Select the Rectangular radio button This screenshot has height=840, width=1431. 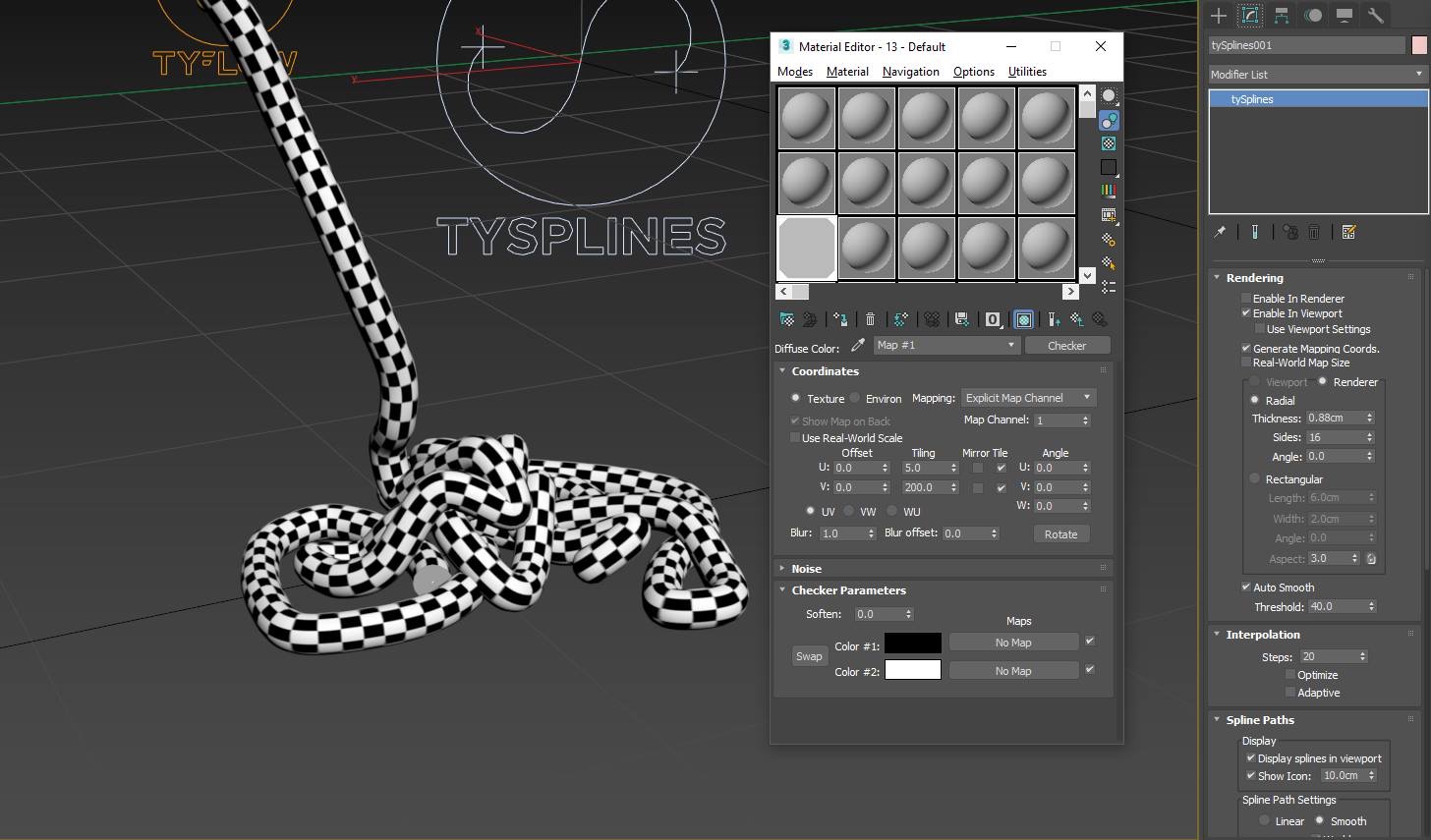[1255, 478]
